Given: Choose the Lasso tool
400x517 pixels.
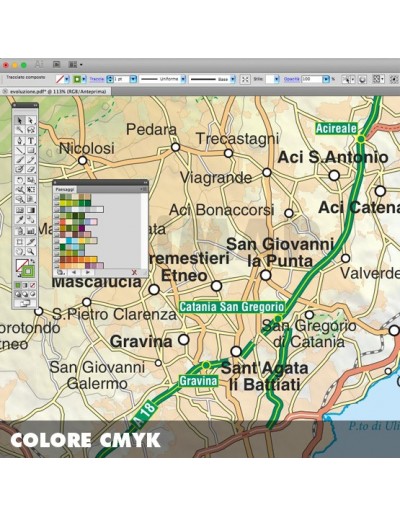Looking at the screenshot, I should point(31,129).
